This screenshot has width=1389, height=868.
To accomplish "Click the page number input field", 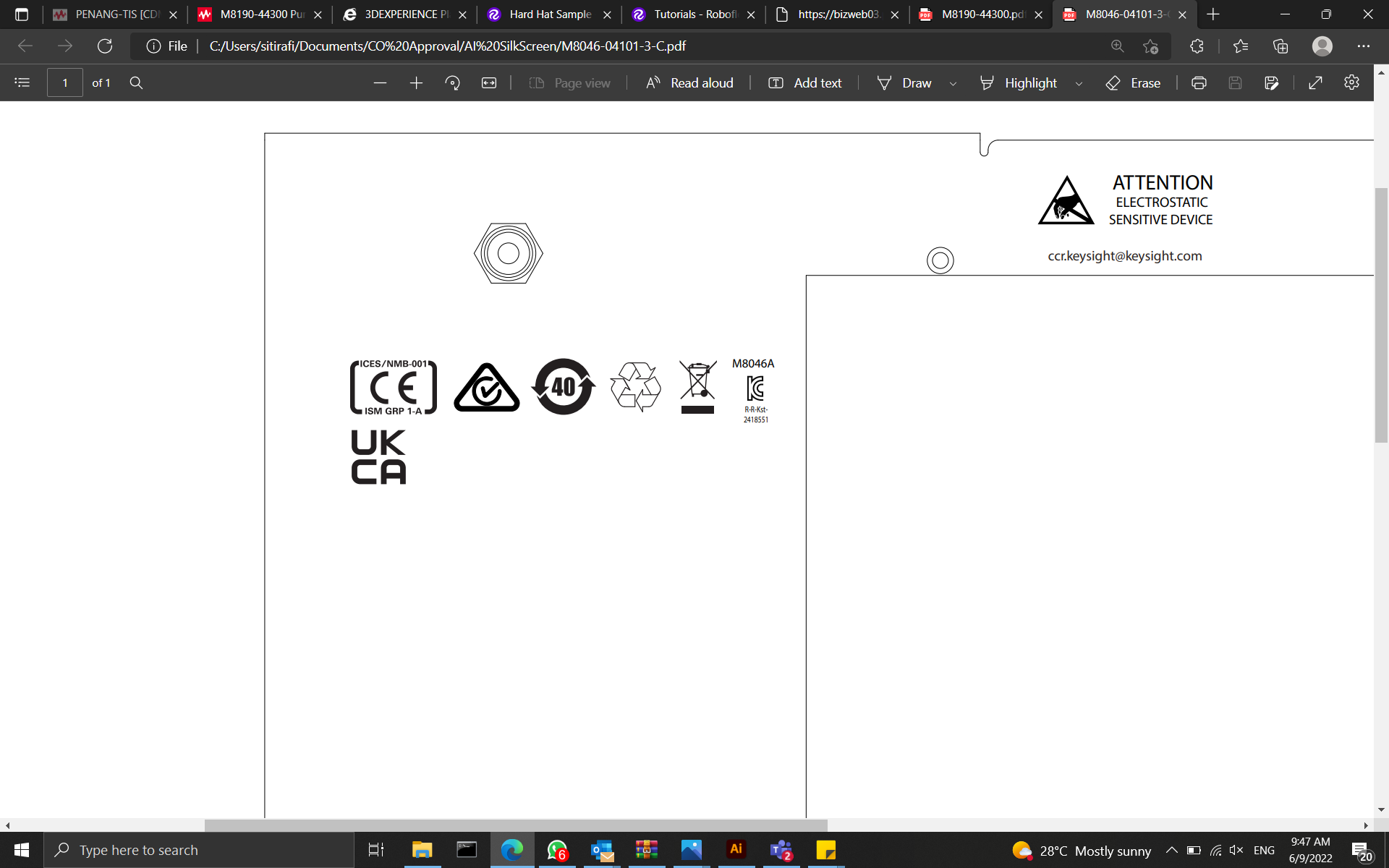I will tap(65, 83).
